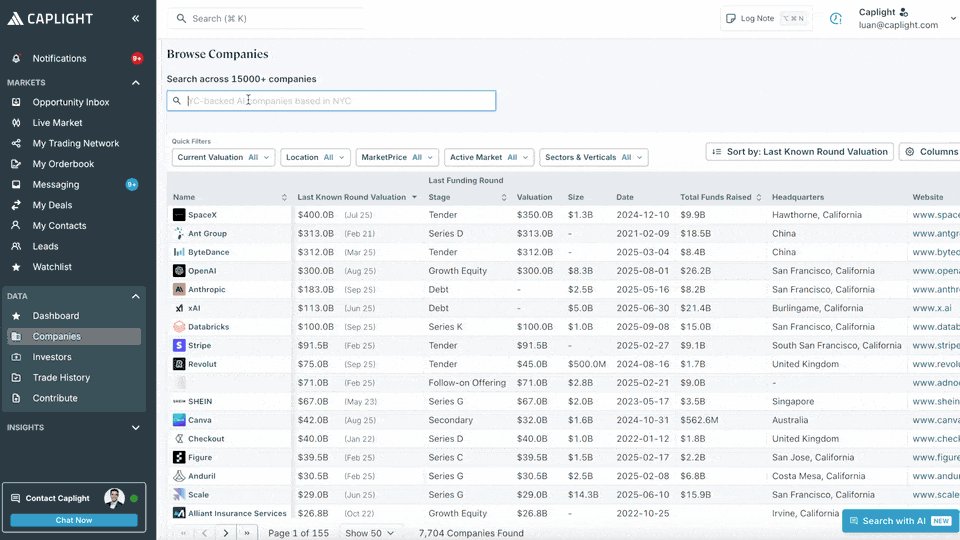This screenshot has width=960, height=540.
Task: Collapse the sidebar with the double-chevron icon
Action: [135, 18]
